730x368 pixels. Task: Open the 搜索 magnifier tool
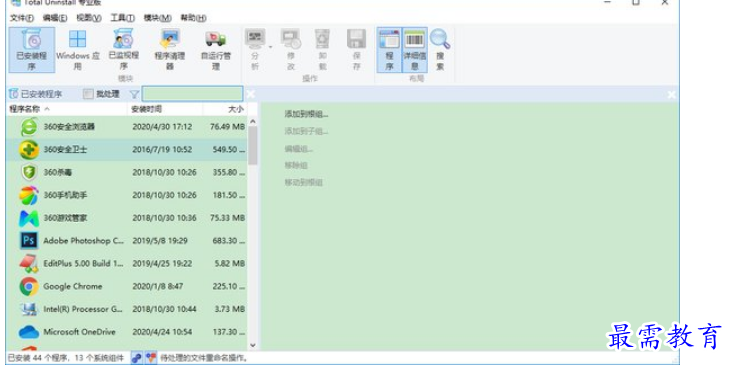click(x=440, y=50)
